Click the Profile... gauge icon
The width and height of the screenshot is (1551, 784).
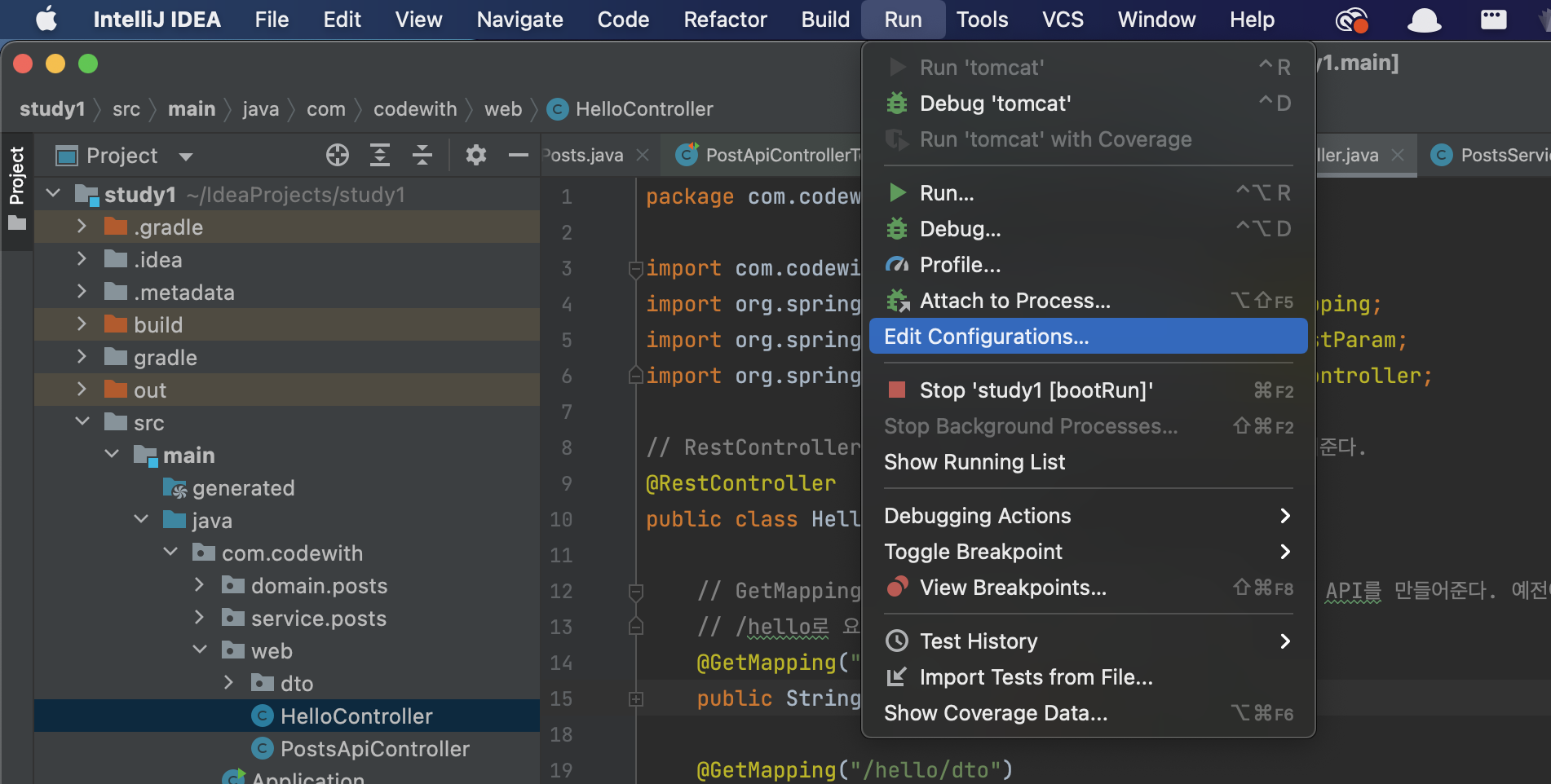tap(897, 265)
